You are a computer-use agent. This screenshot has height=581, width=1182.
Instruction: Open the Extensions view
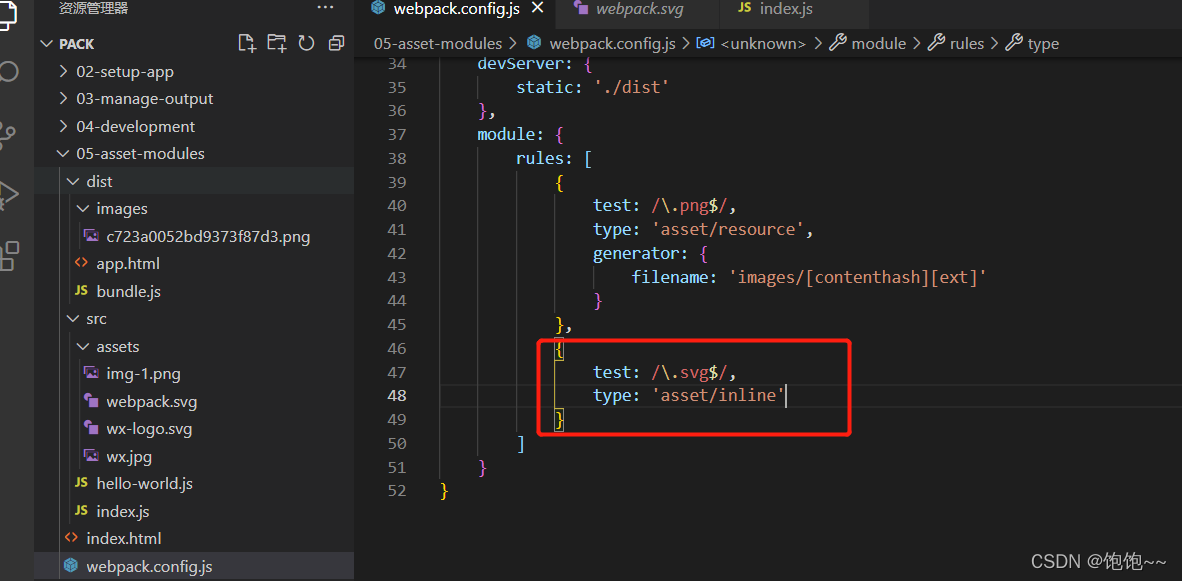pyautogui.click(x=8, y=255)
